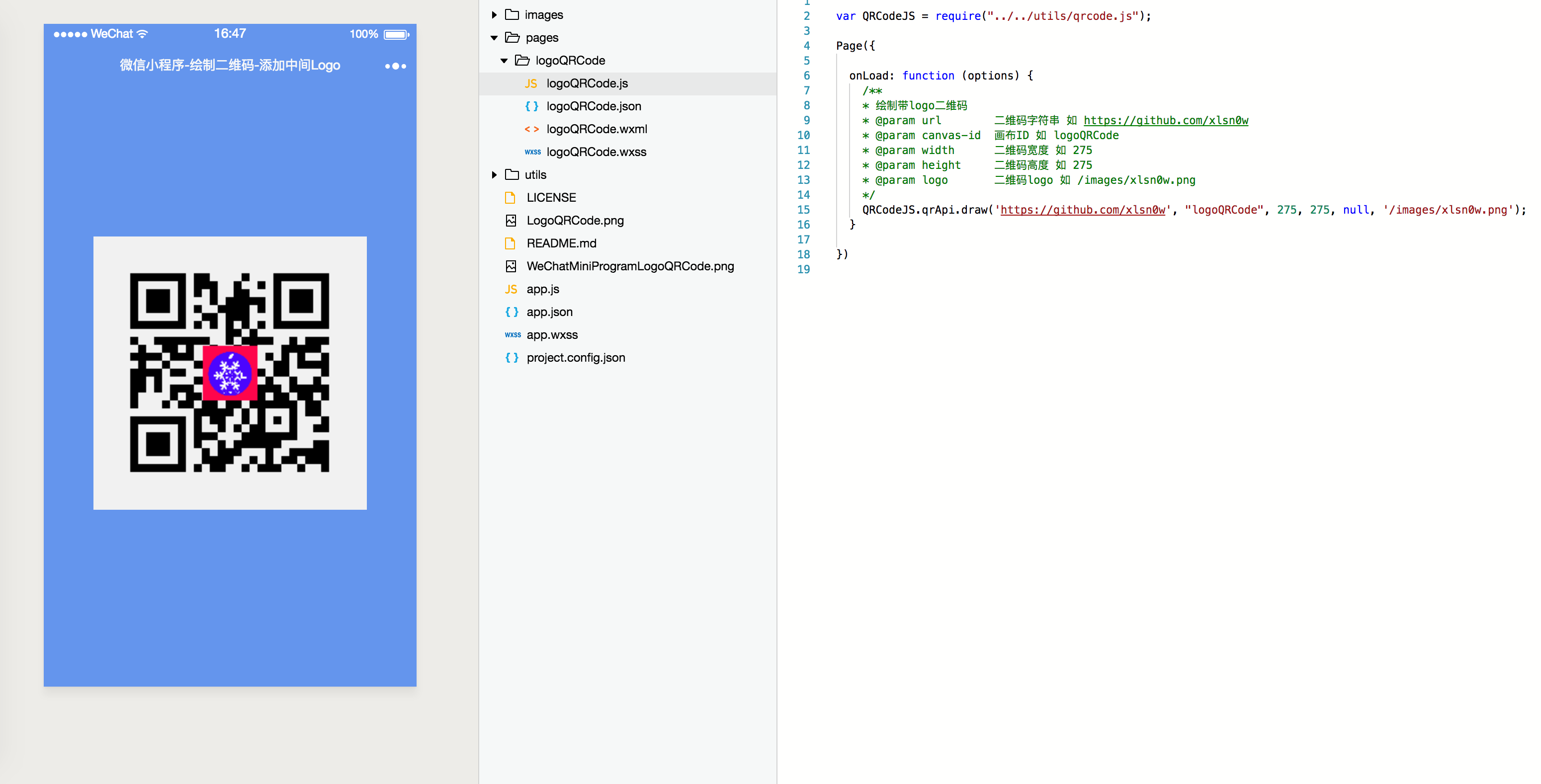The width and height of the screenshot is (1541, 784).
Task: Select the wxss icon of logoQRCode.wxss
Action: point(532,152)
